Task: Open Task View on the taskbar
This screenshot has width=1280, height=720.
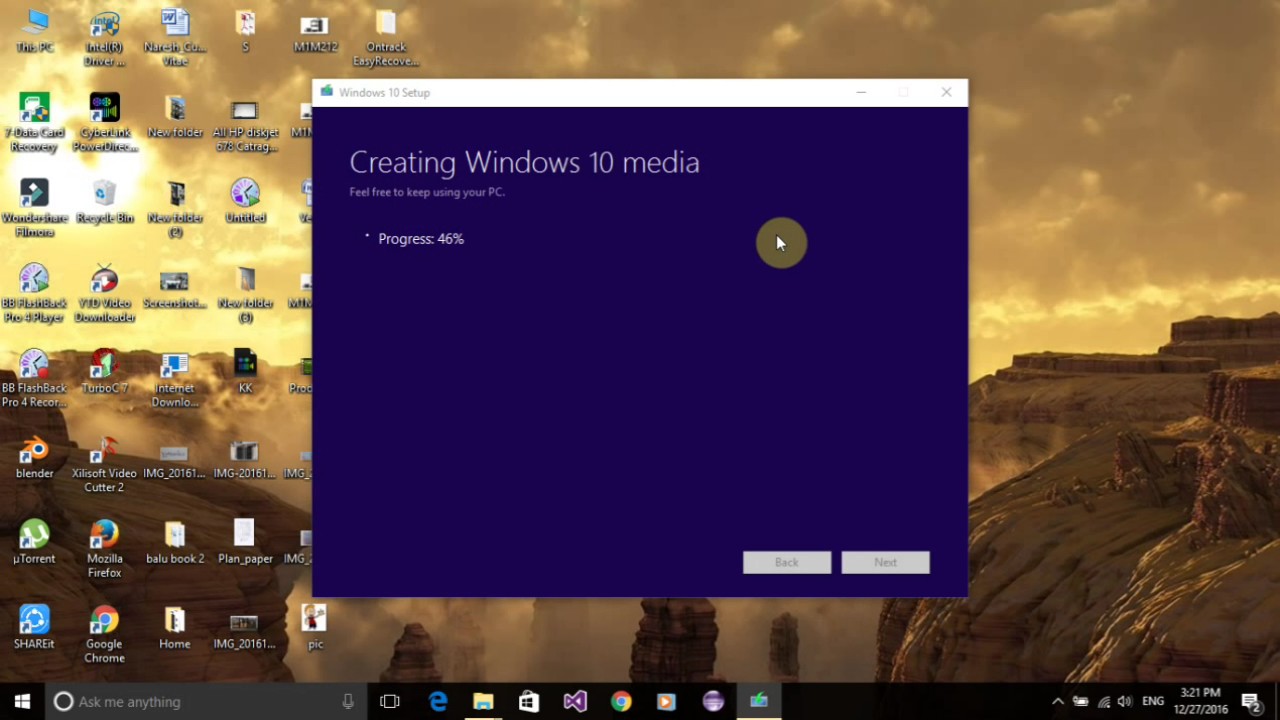Action: [x=390, y=701]
